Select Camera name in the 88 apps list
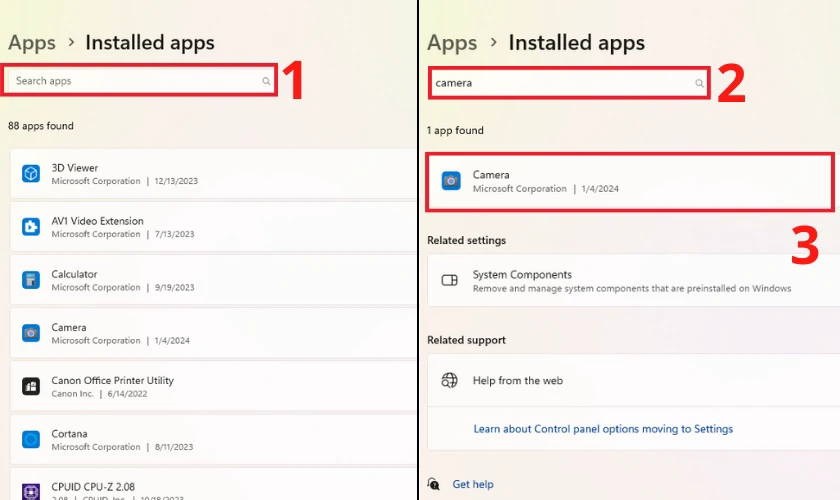This screenshot has height=500, width=840. click(69, 327)
